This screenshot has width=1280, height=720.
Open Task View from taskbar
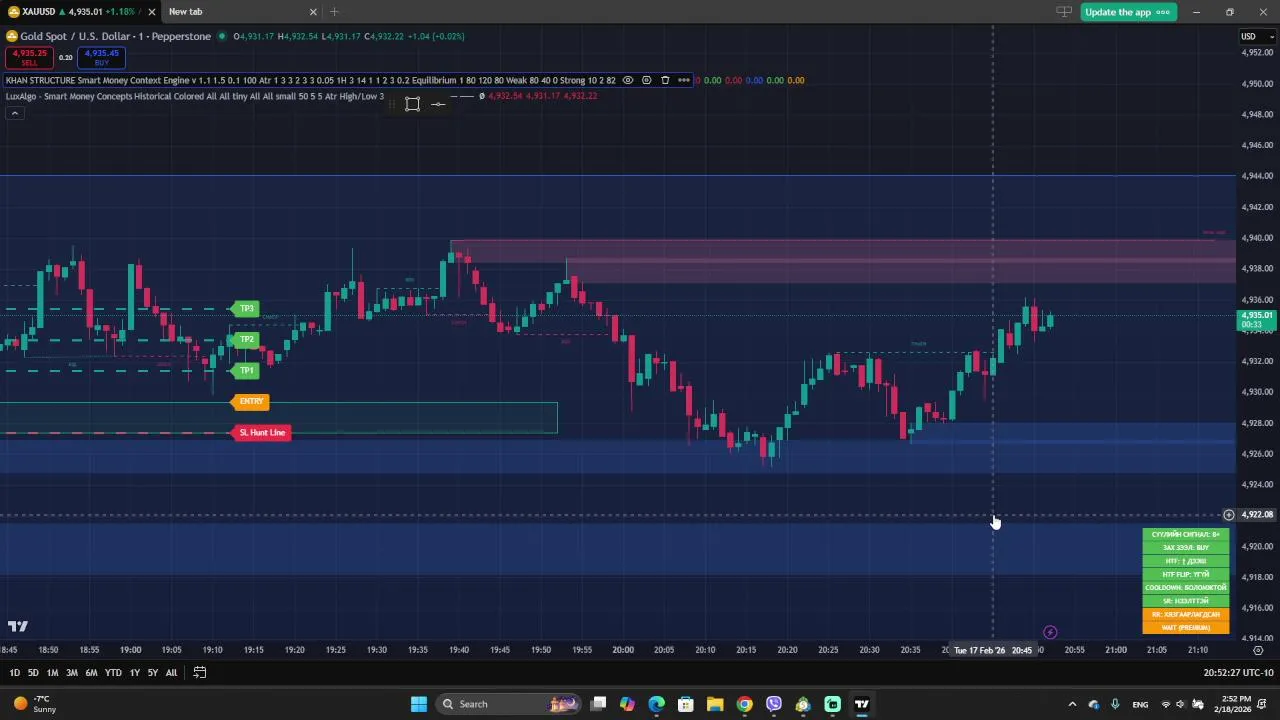point(598,704)
